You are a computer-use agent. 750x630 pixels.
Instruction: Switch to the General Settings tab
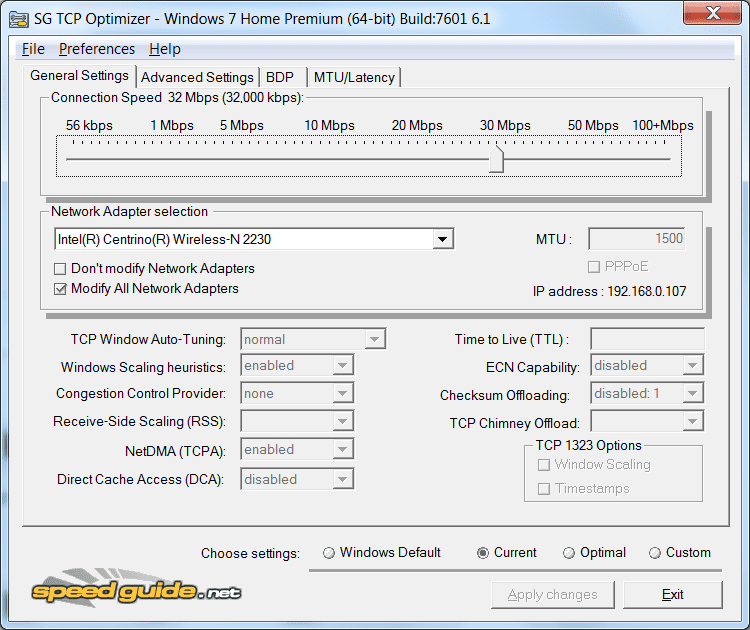point(79,76)
